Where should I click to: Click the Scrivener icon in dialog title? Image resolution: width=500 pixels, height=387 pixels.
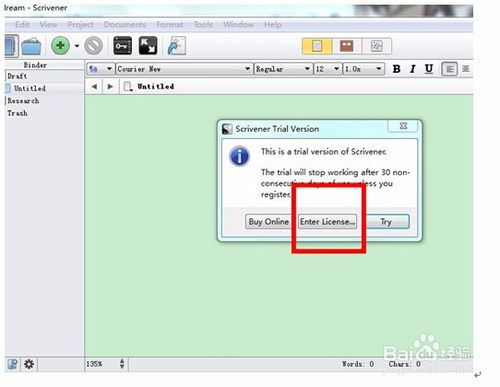point(227,129)
